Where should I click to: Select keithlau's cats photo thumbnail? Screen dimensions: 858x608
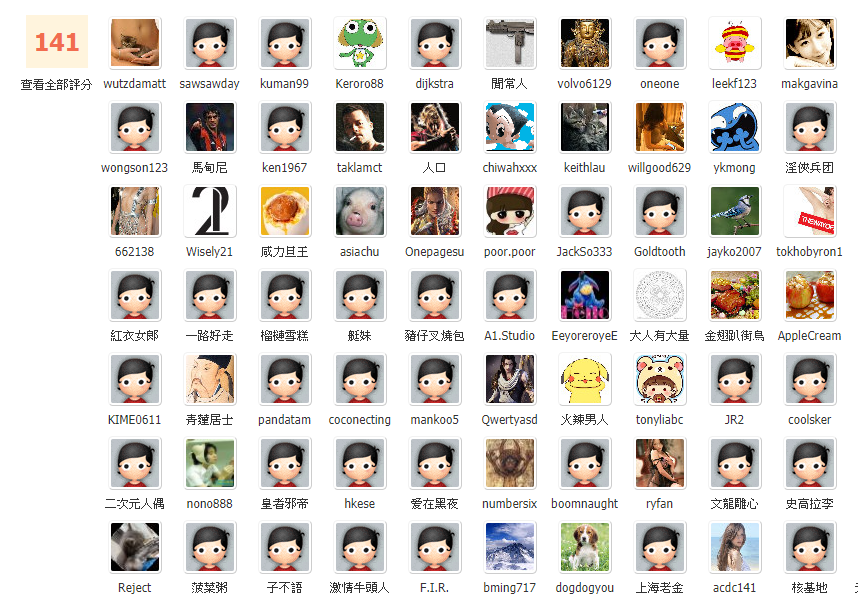coord(585,127)
